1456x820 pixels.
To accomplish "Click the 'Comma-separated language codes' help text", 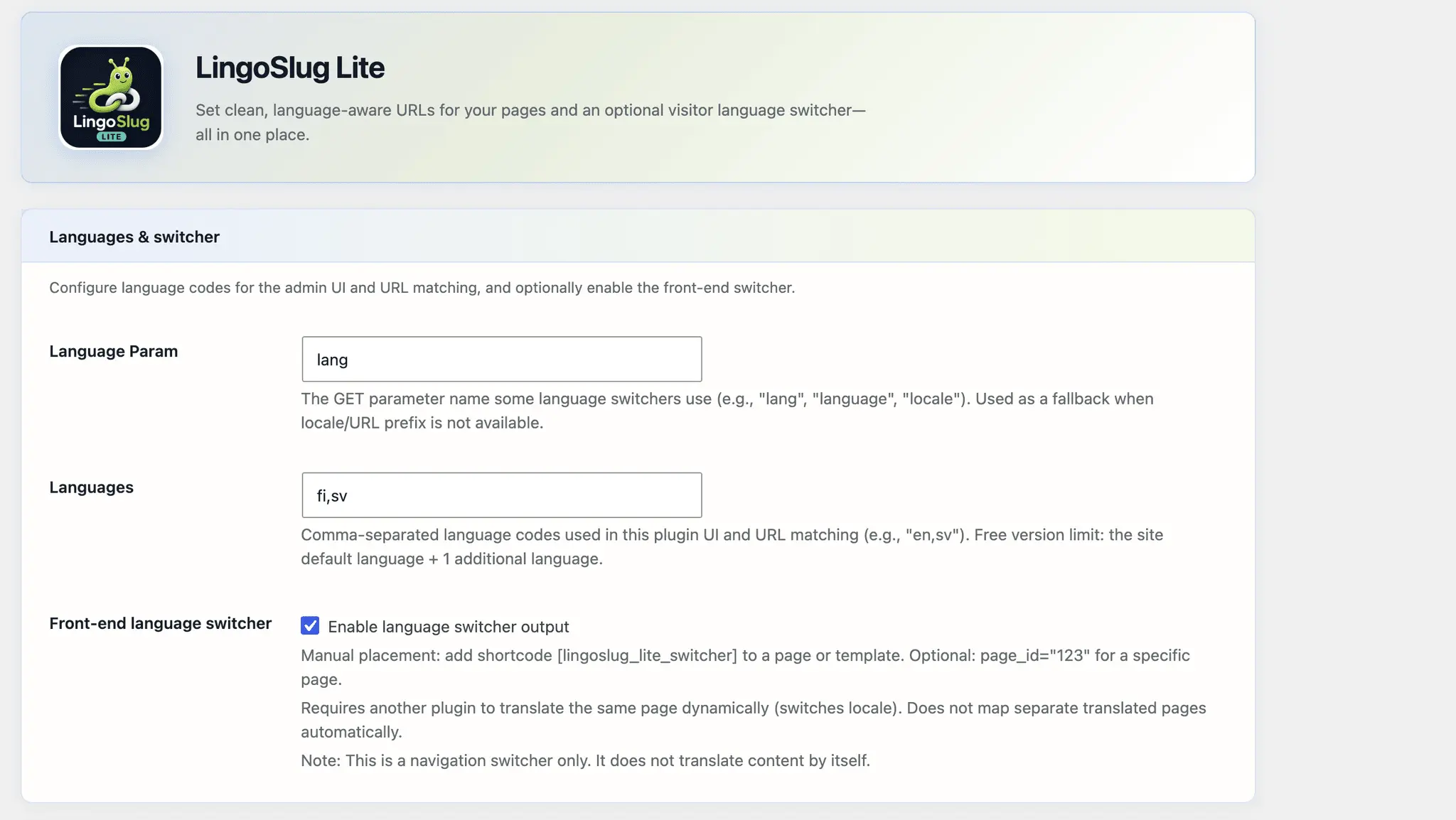I will pyautogui.click(x=732, y=546).
